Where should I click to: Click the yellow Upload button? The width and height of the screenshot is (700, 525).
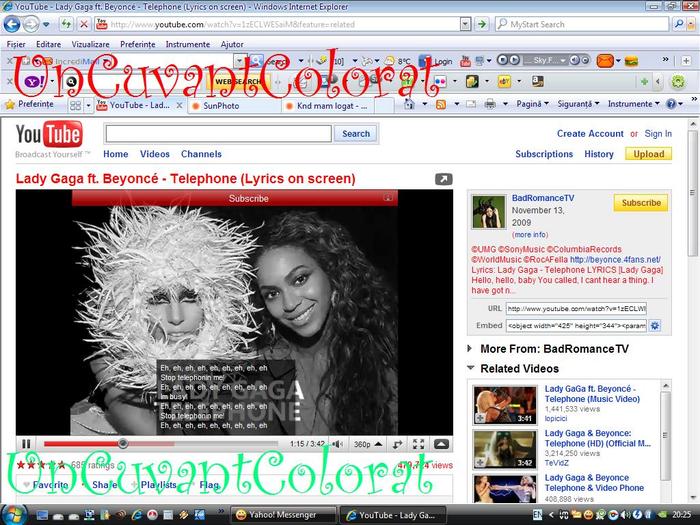(648, 154)
